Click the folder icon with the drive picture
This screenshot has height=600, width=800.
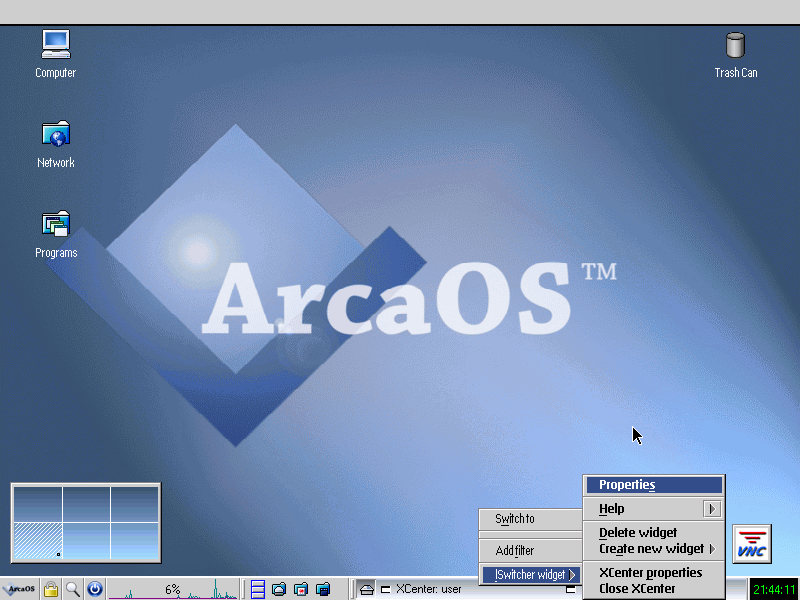(x=279, y=589)
